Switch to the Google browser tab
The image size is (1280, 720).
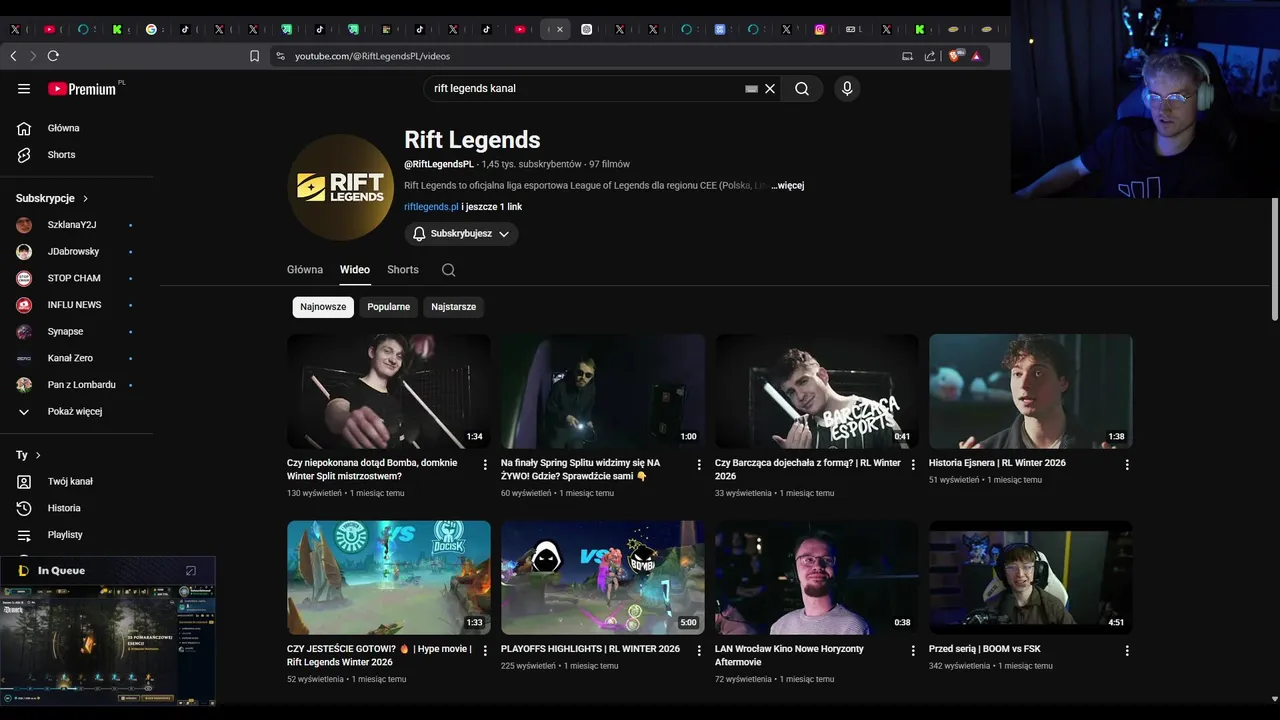point(151,30)
